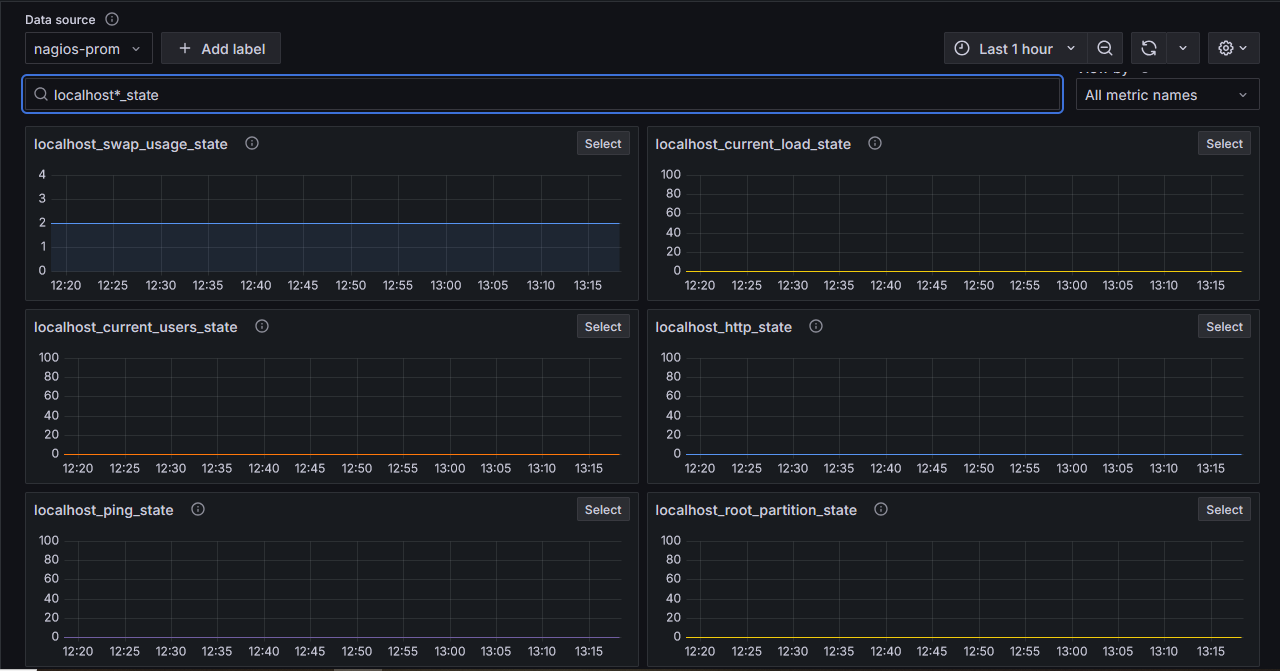The width and height of the screenshot is (1280, 671).
Task: Select the localhost_swap_usage_state metric
Action: click(603, 143)
